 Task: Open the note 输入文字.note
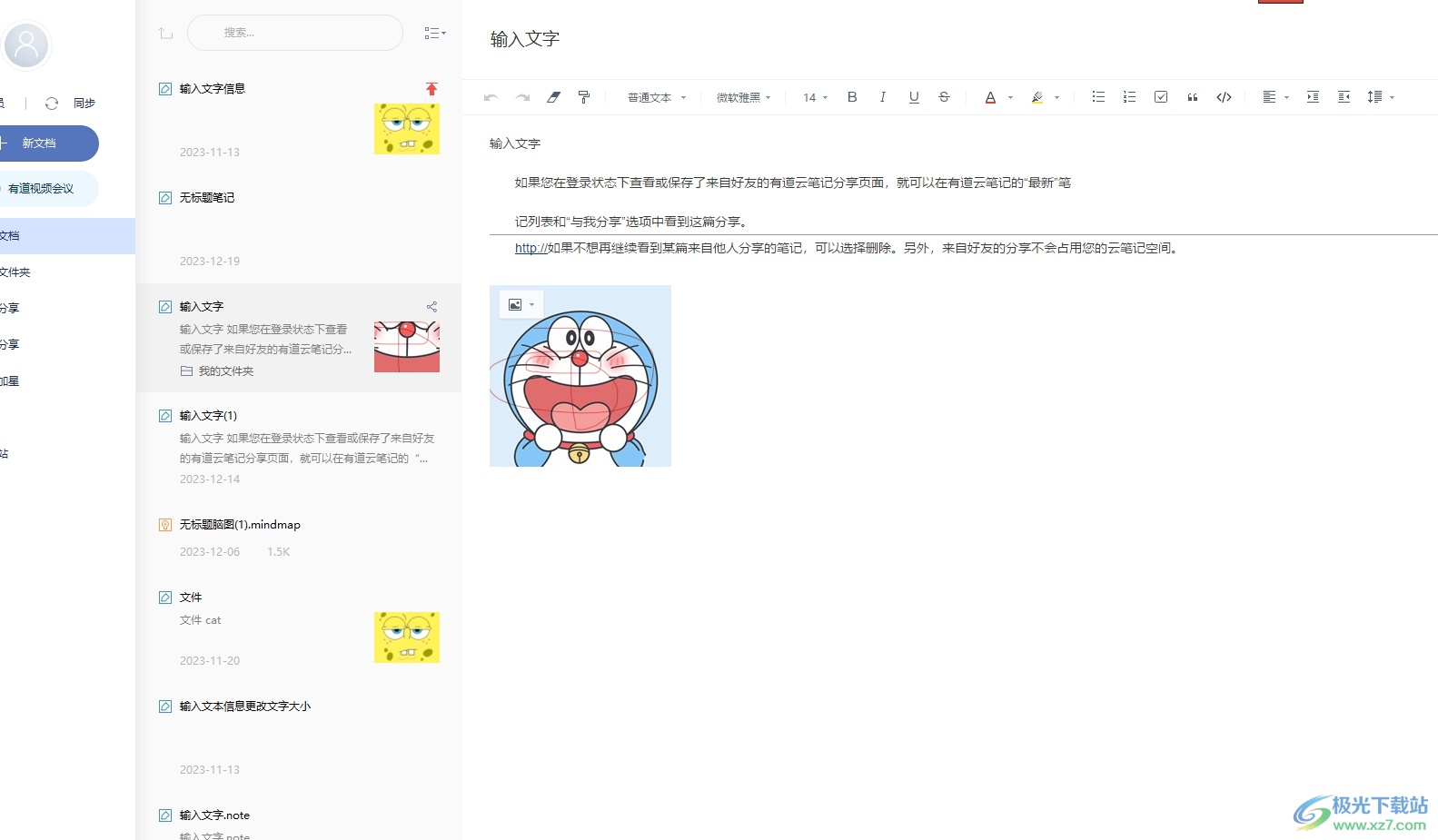(x=214, y=815)
